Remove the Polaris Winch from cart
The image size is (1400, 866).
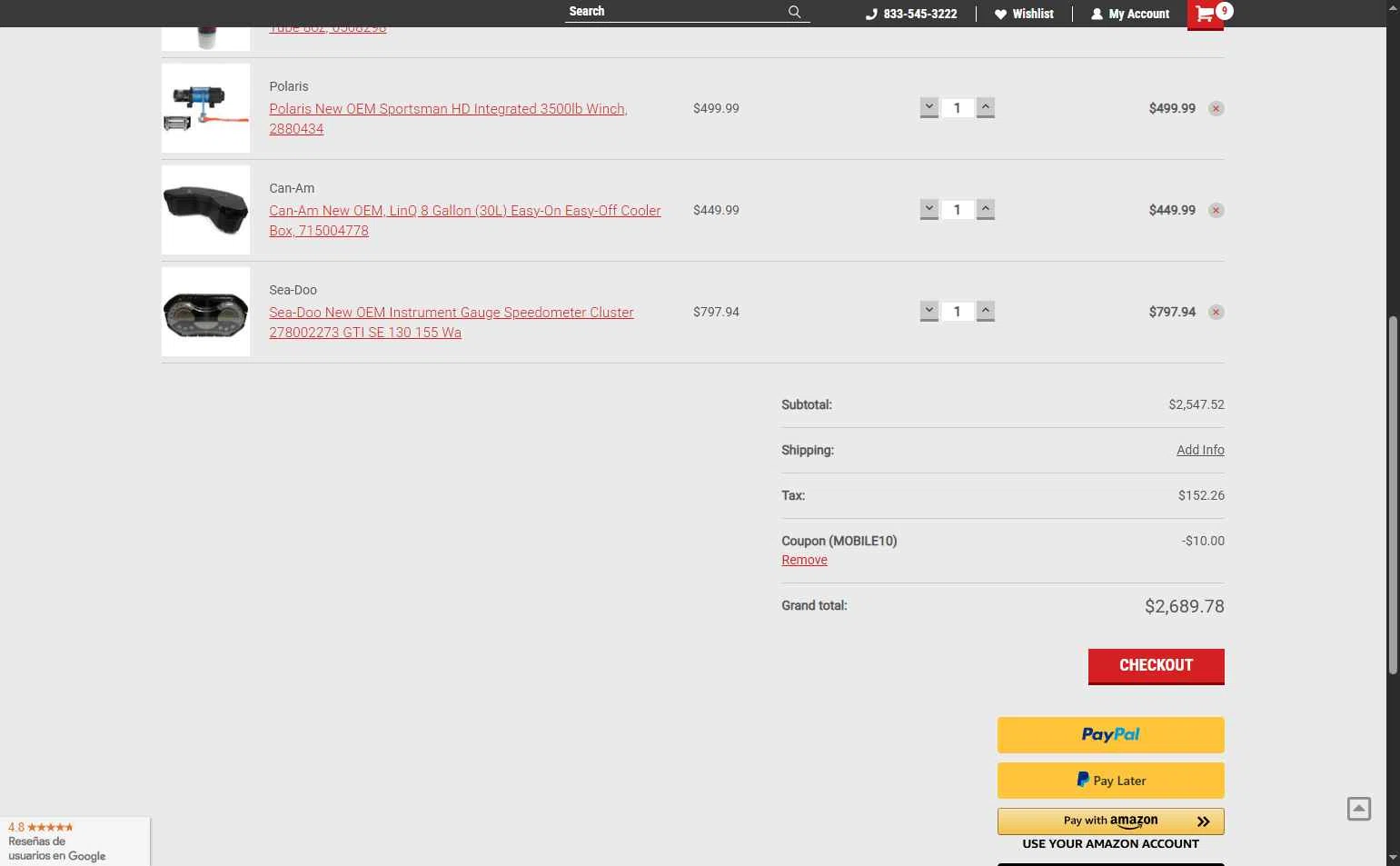pos(1216,108)
